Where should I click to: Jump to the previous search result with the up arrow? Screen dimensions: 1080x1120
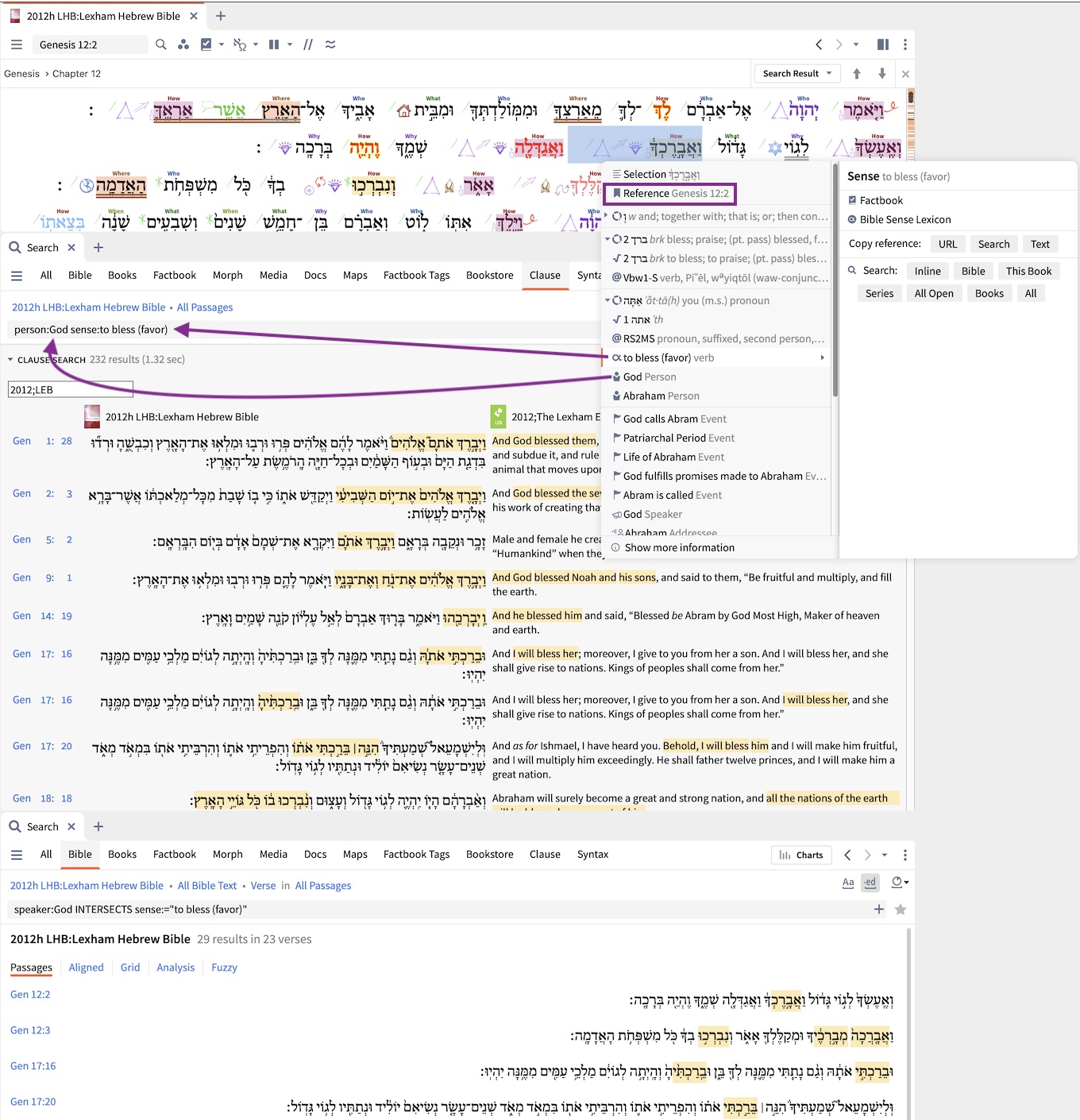coord(857,73)
